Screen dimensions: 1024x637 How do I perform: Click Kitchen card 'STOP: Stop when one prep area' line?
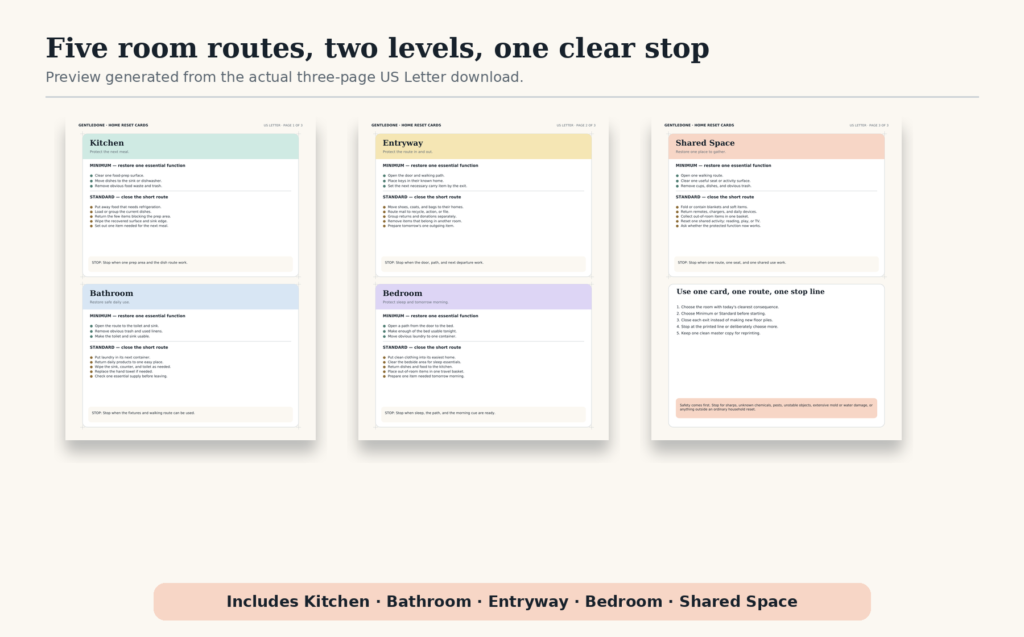139,263
